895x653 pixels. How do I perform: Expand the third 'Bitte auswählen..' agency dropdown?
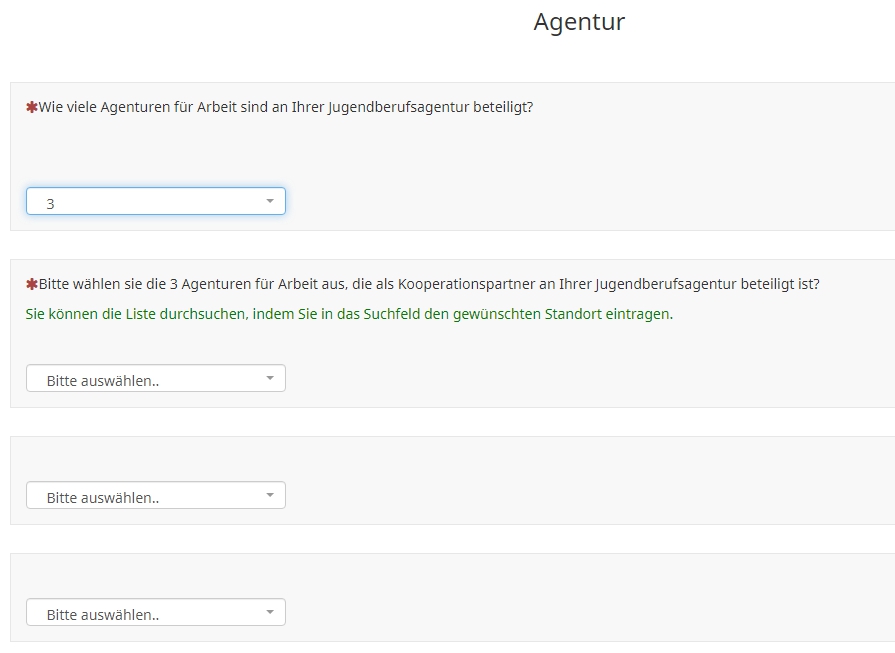coord(155,613)
